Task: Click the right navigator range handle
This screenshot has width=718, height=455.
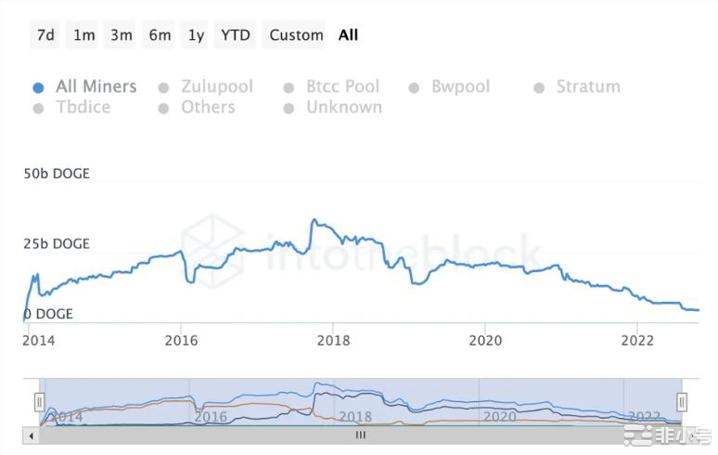Action: pyautogui.click(x=681, y=402)
